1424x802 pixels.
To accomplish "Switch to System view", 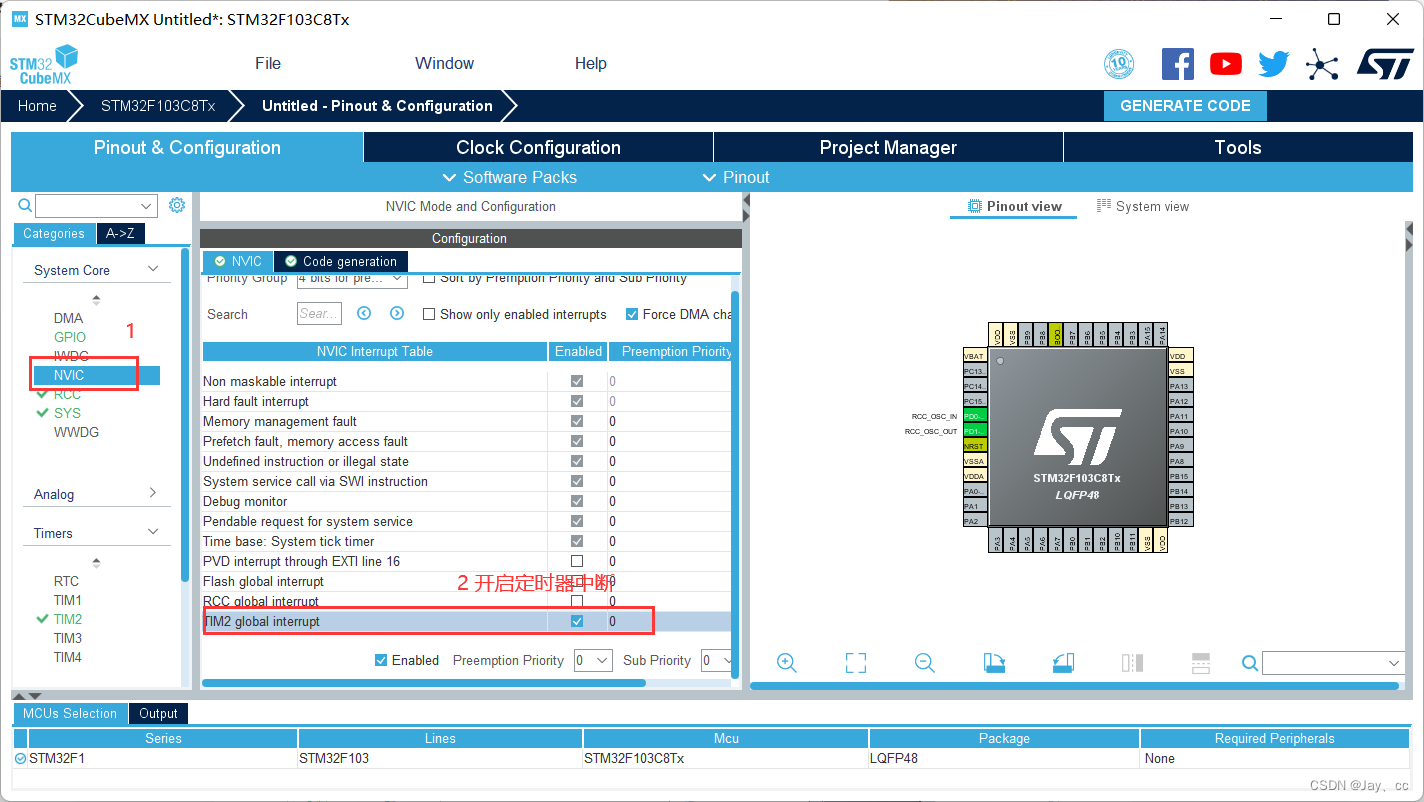I will tap(1142, 206).
